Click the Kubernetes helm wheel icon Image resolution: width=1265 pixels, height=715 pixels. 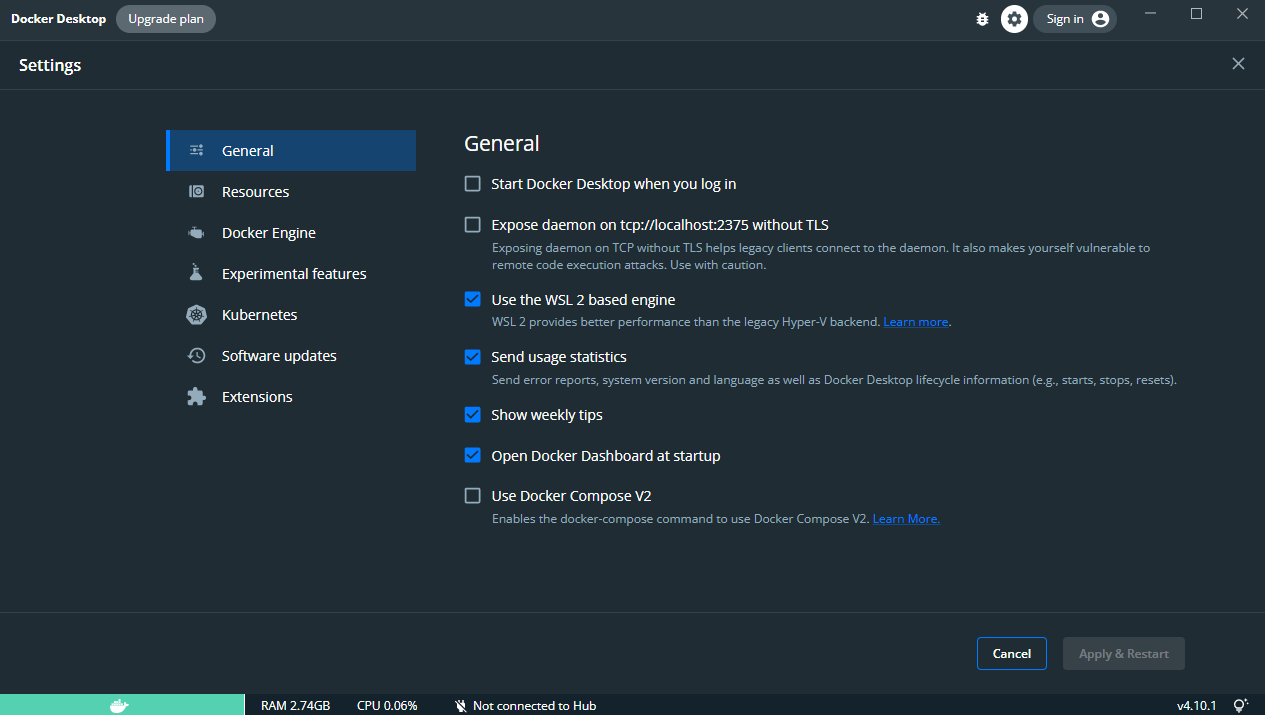pos(196,315)
